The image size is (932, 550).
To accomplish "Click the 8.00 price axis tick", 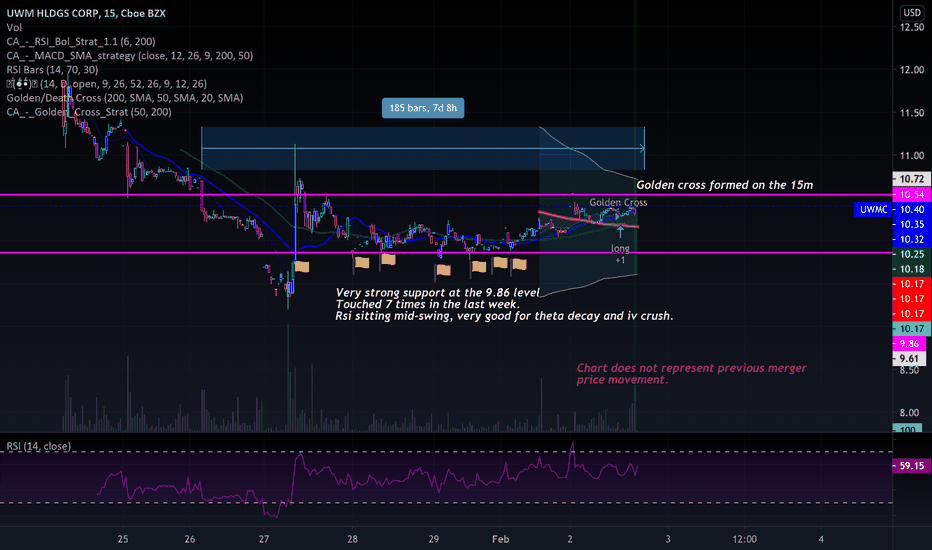I will (909, 413).
